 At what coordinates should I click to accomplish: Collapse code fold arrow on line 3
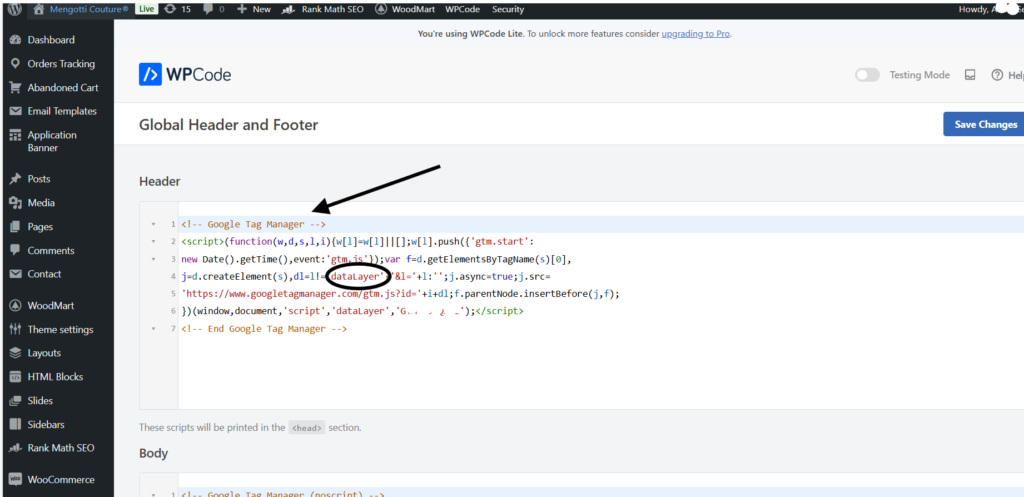click(x=153, y=259)
